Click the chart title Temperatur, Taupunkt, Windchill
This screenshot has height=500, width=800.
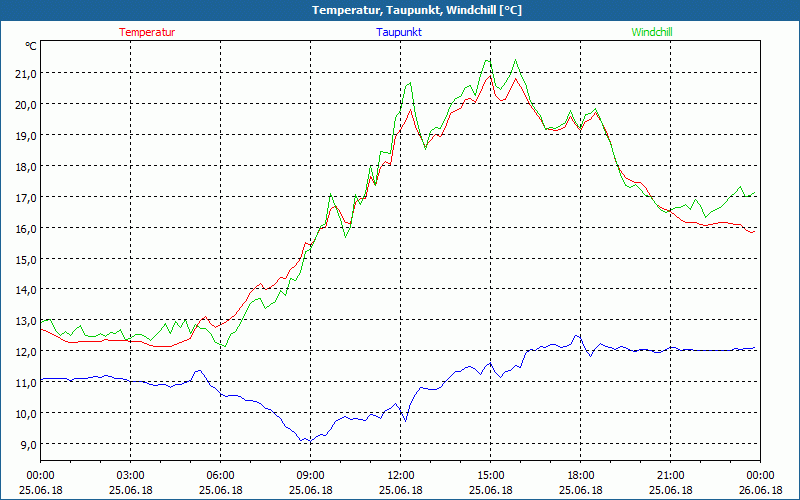tap(417, 10)
